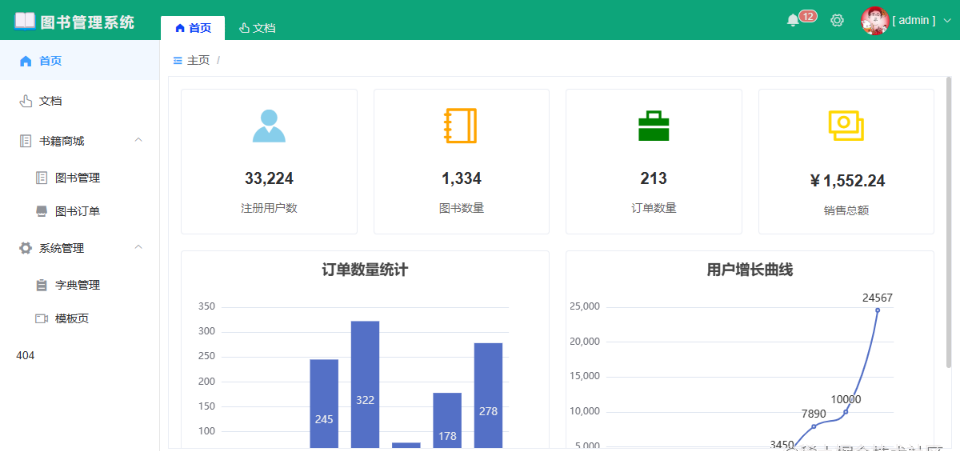Open the settings gear icon in header
This screenshot has width=960, height=451.
pyautogui.click(x=837, y=20)
